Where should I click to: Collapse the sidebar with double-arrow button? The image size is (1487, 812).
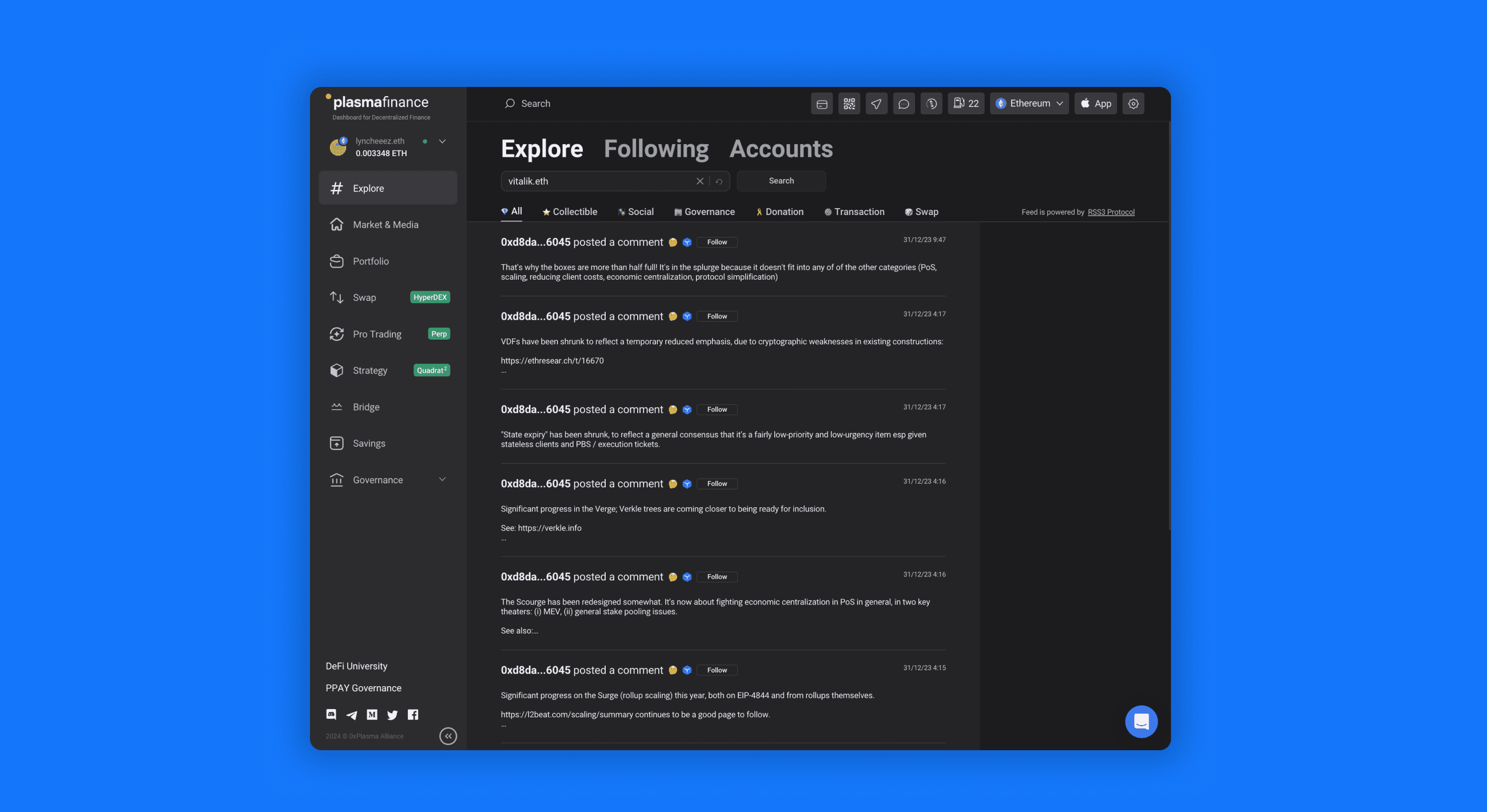pyautogui.click(x=448, y=736)
